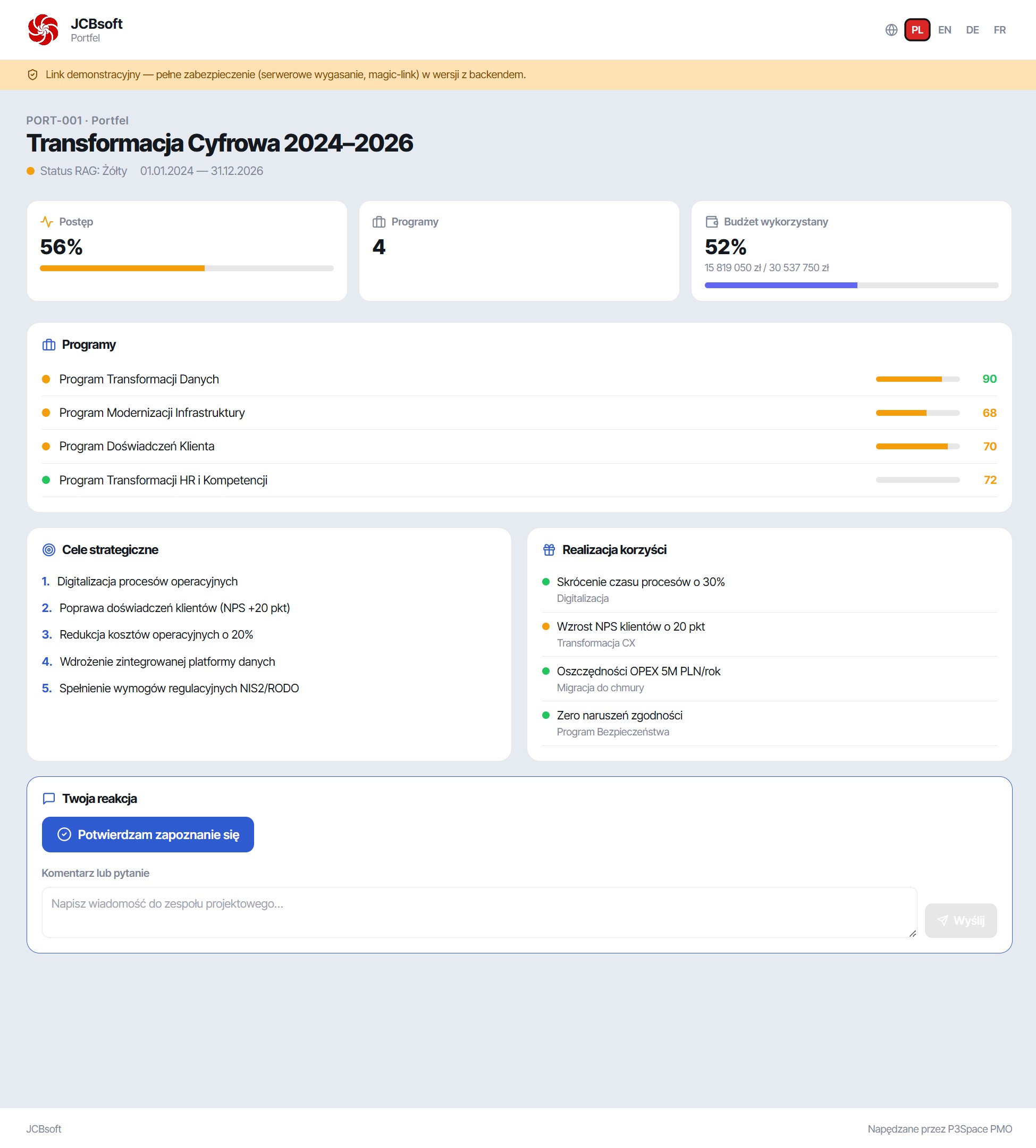Click benefit Zero naruszeń zgodności
The width and height of the screenshot is (1036, 1148).
(x=619, y=715)
